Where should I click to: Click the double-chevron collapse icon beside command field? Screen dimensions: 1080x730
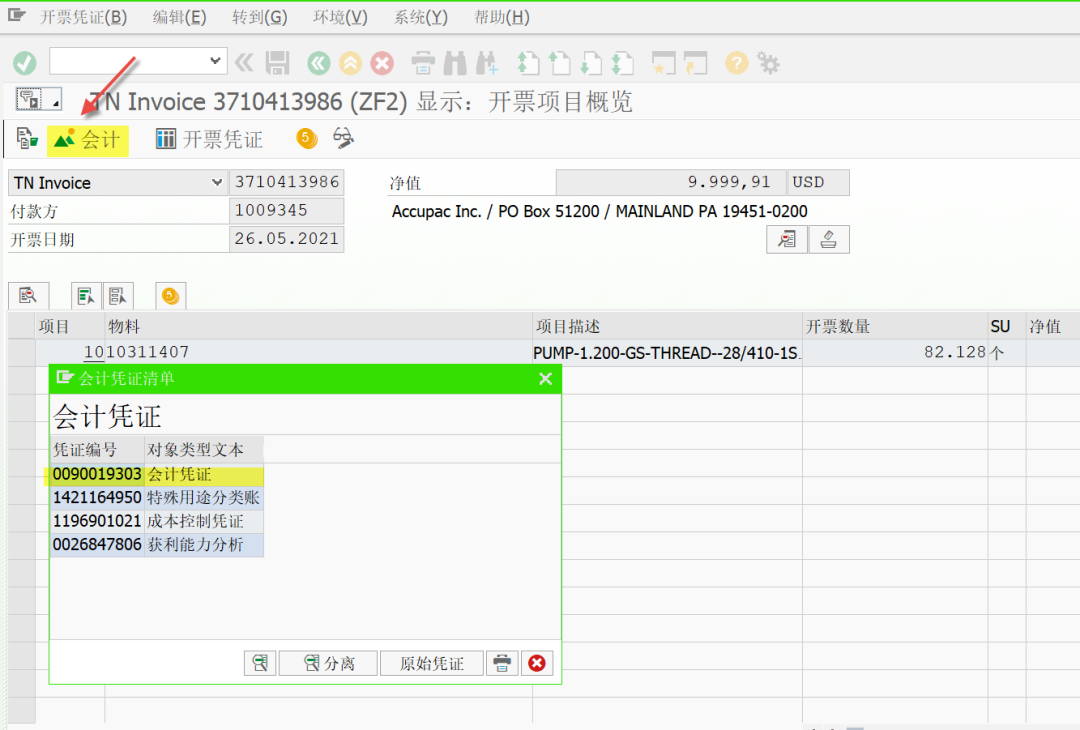[244, 63]
